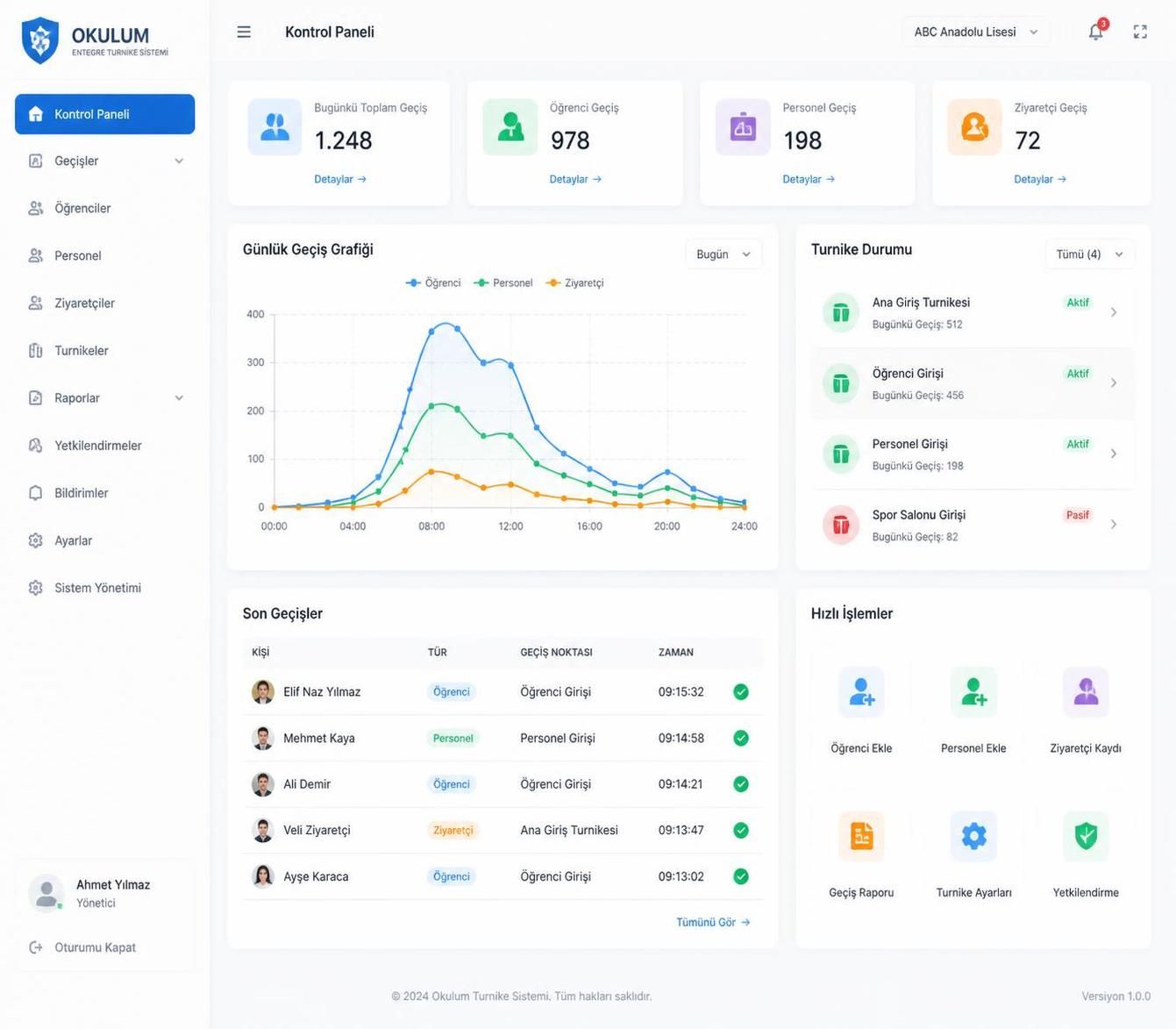The image size is (1176, 1029).
Task: Click the Personel Geçiş badge icon
Action: pyautogui.click(x=743, y=127)
